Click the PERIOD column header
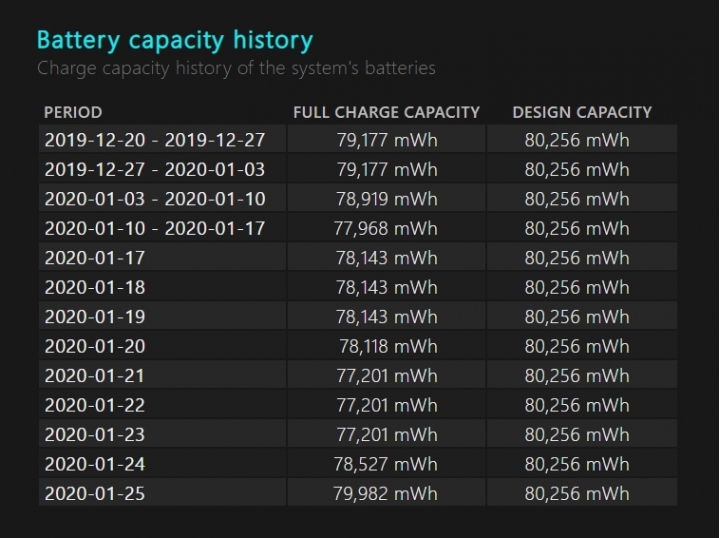 coord(73,112)
